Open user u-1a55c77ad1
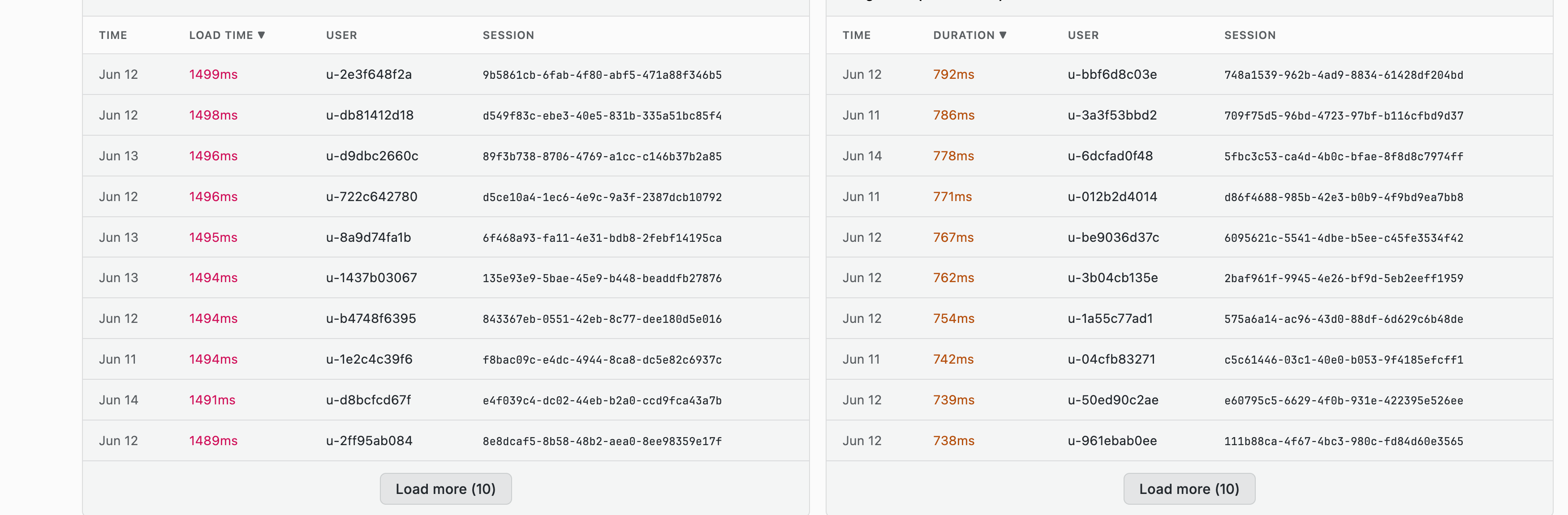Image resolution: width=1568 pixels, height=515 pixels. [x=1110, y=318]
